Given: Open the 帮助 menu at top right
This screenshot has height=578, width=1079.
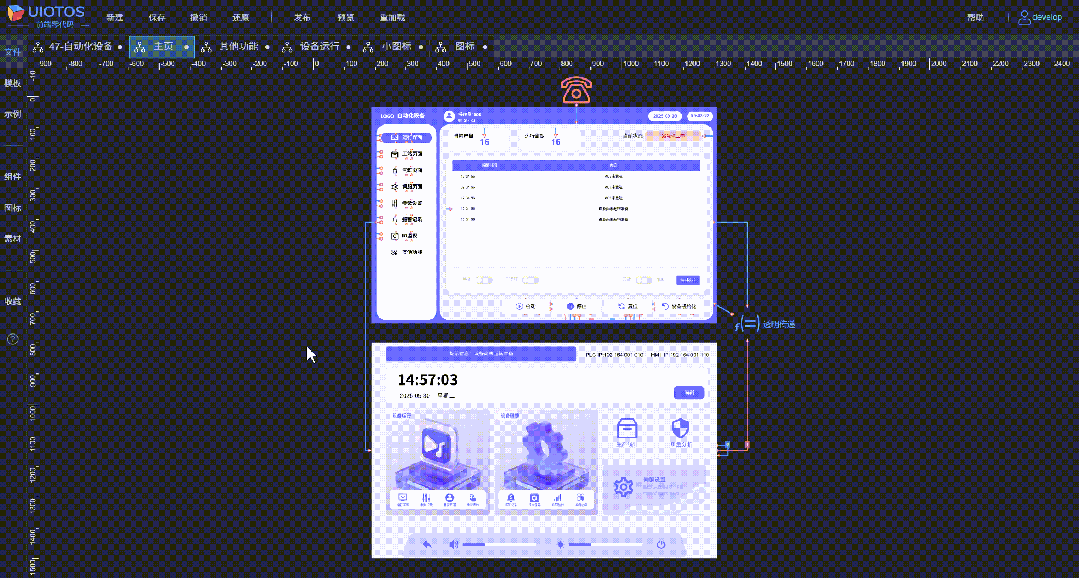Looking at the screenshot, I should click(975, 17).
